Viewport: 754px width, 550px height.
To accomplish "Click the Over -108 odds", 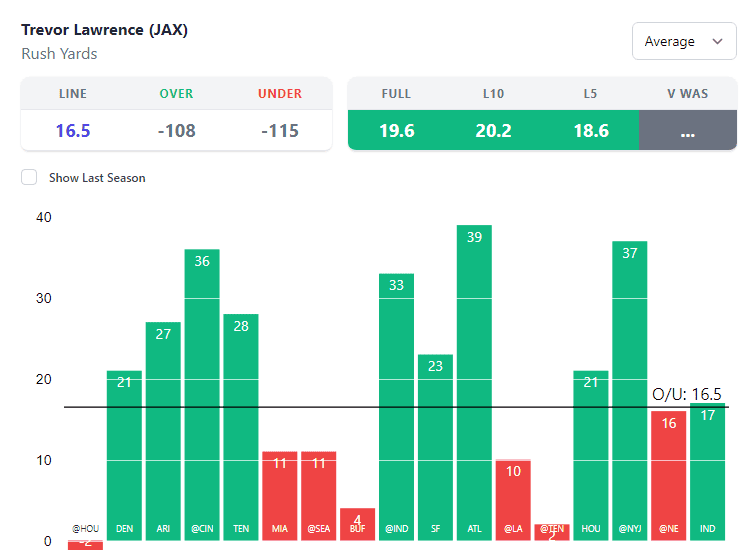I will (176, 131).
